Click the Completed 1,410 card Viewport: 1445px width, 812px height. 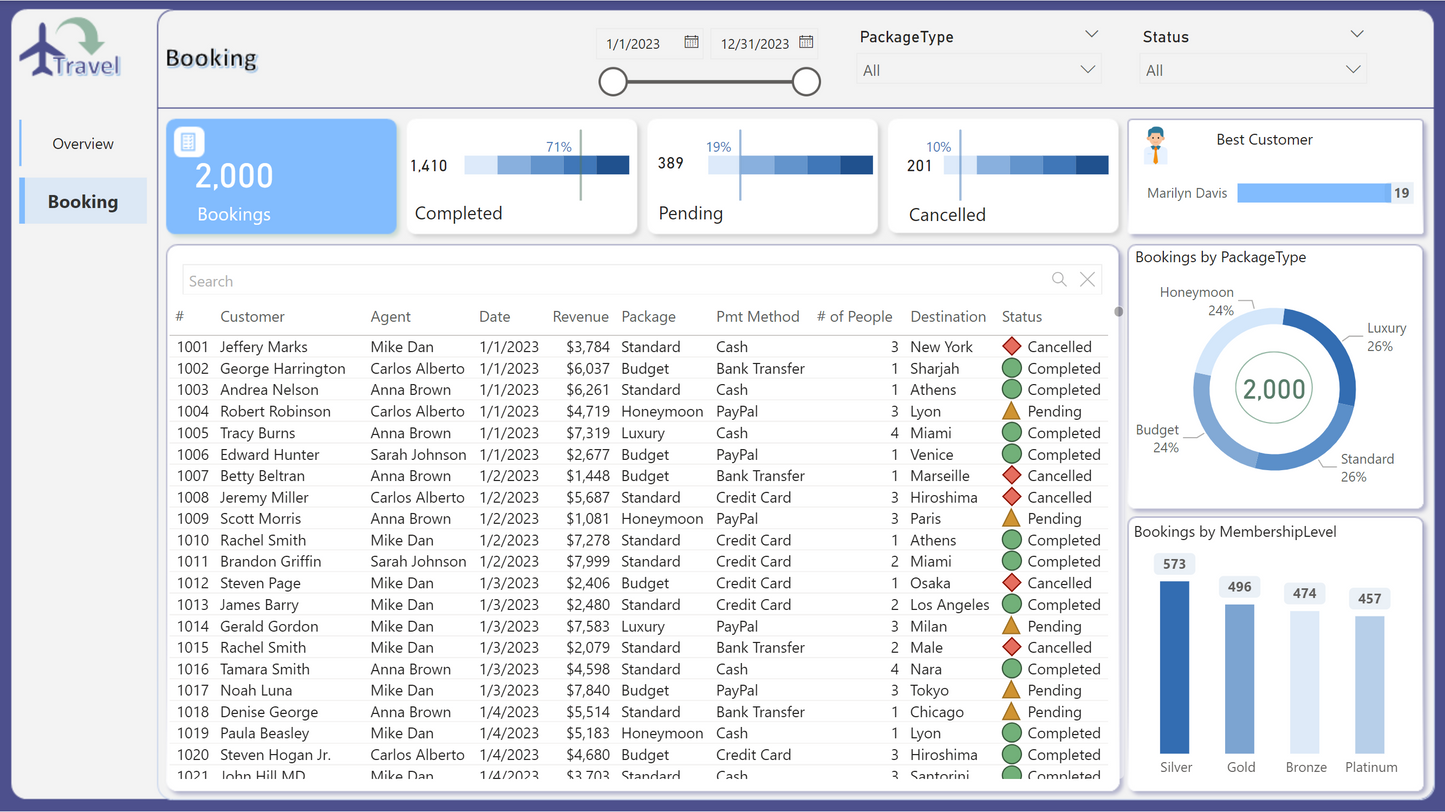tap(522, 177)
